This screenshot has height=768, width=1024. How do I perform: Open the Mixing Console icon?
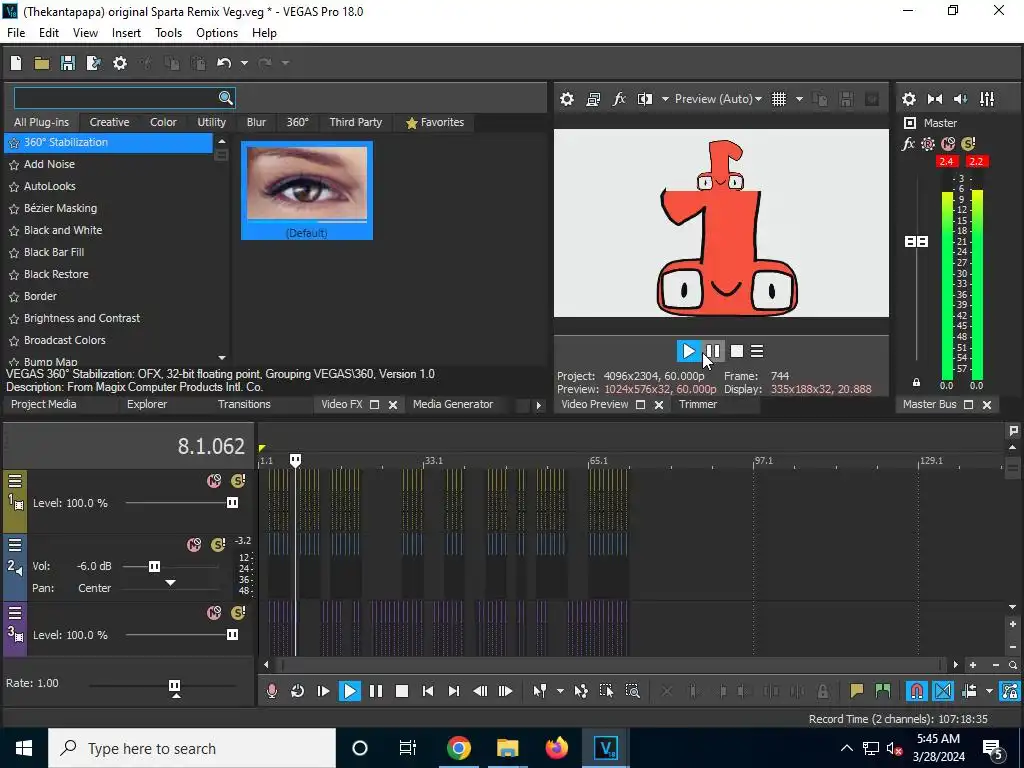pos(987,99)
